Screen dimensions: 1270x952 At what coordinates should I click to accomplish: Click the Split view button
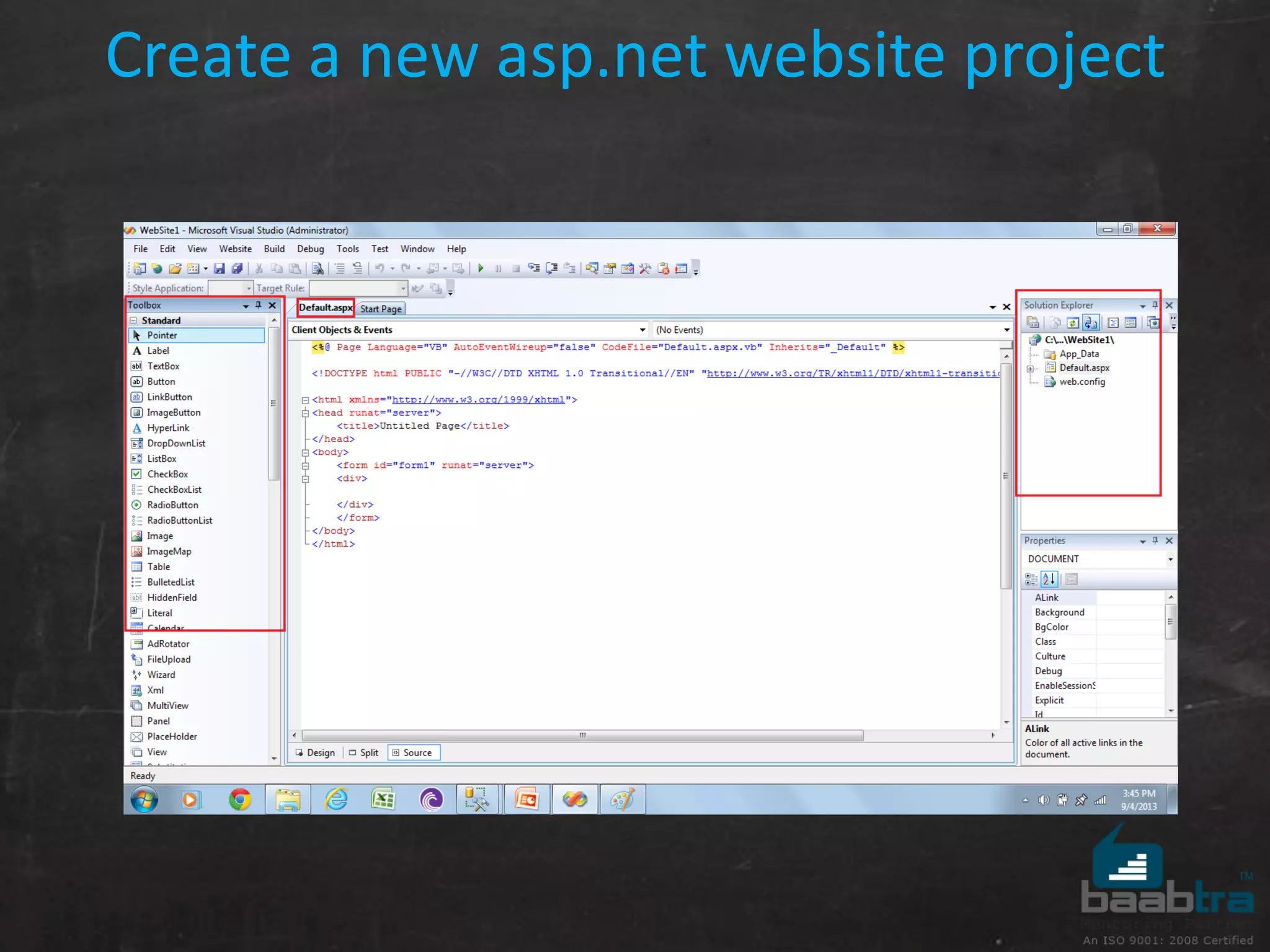pyautogui.click(x=363, y=752)
